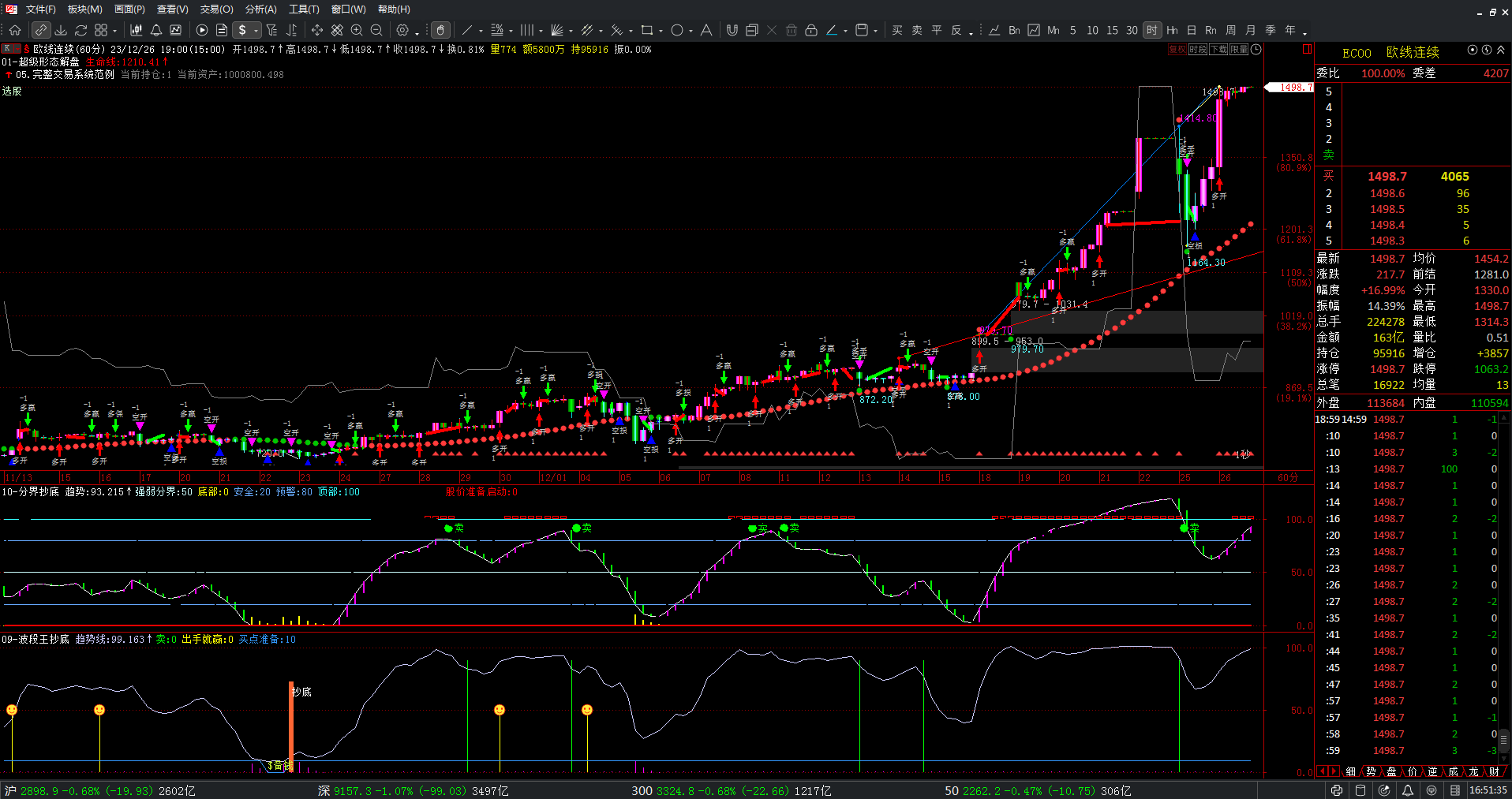This screenshot has height=799, width=1512.
Task: Open the price alert bell in toolbar
Action: pos(156,30)
